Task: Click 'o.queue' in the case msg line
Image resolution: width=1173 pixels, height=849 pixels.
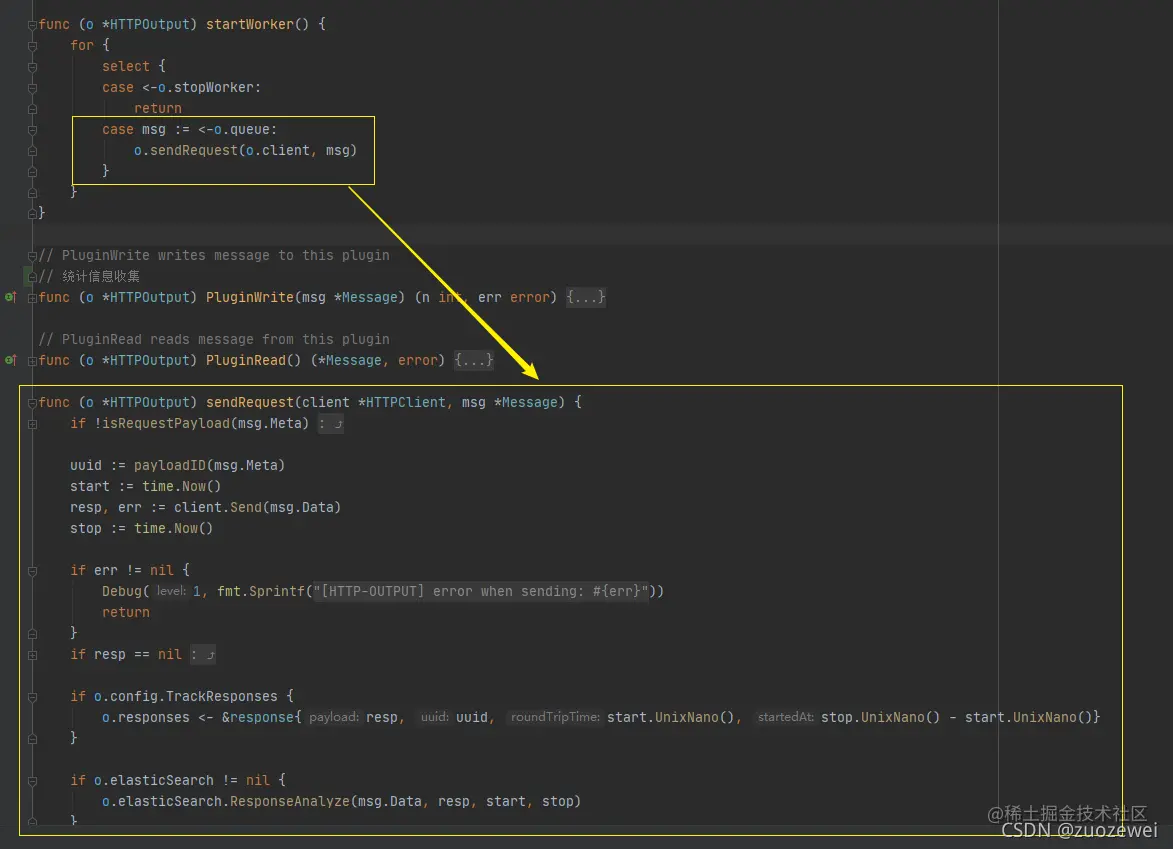Action: [x=242, y=129]
